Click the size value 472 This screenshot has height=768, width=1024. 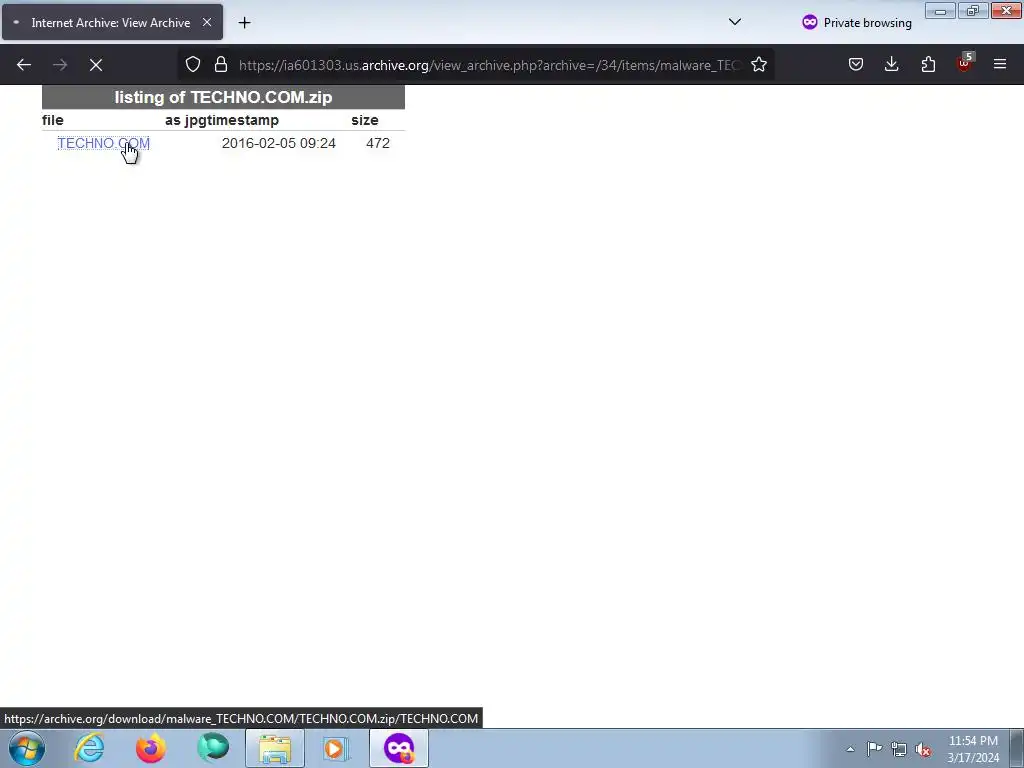point(378,143)
